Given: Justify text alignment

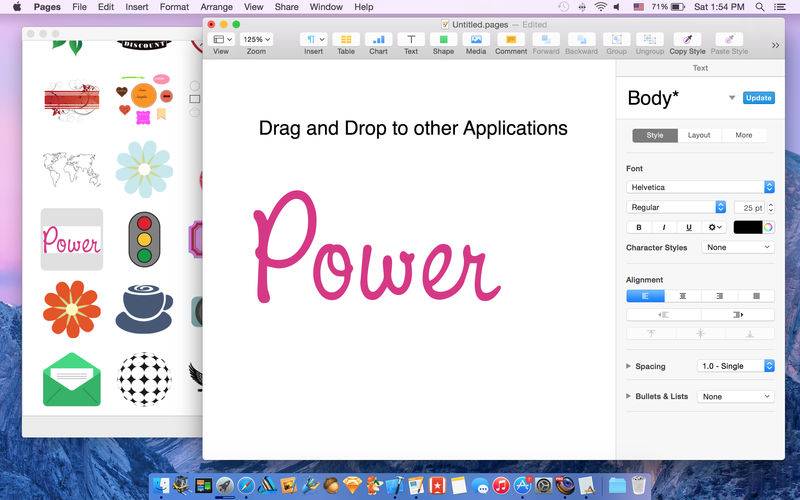Looking at the screenshot, I should click(x=757, y=296).
